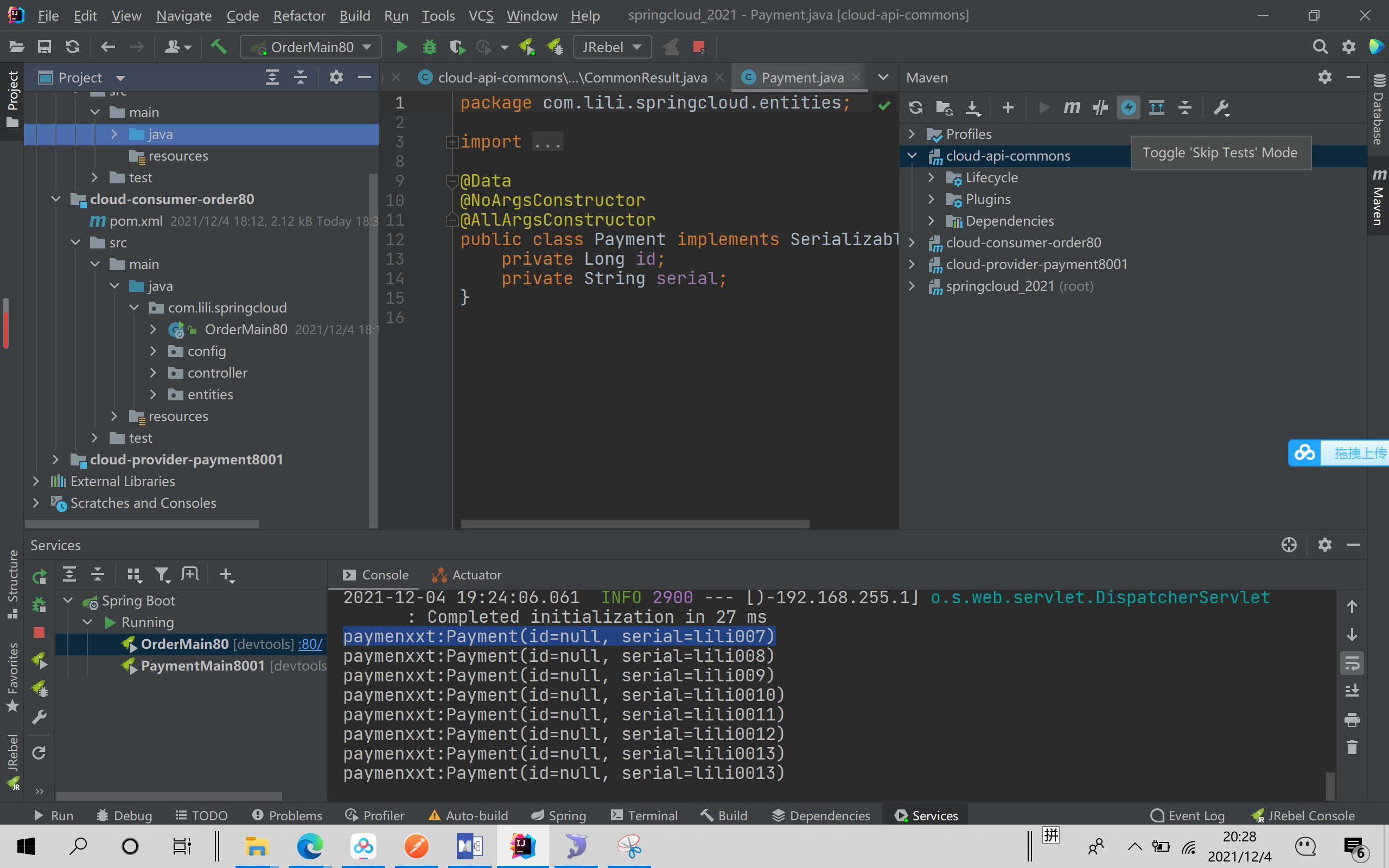Click Reload All Maven Projects icon
1389x868 pixels.
915,108
